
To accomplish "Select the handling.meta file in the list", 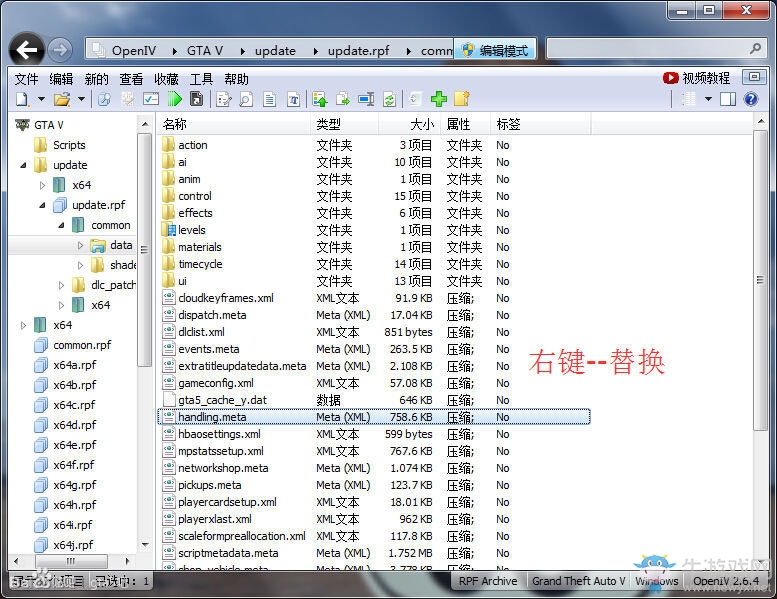I will tap(212, 417).
